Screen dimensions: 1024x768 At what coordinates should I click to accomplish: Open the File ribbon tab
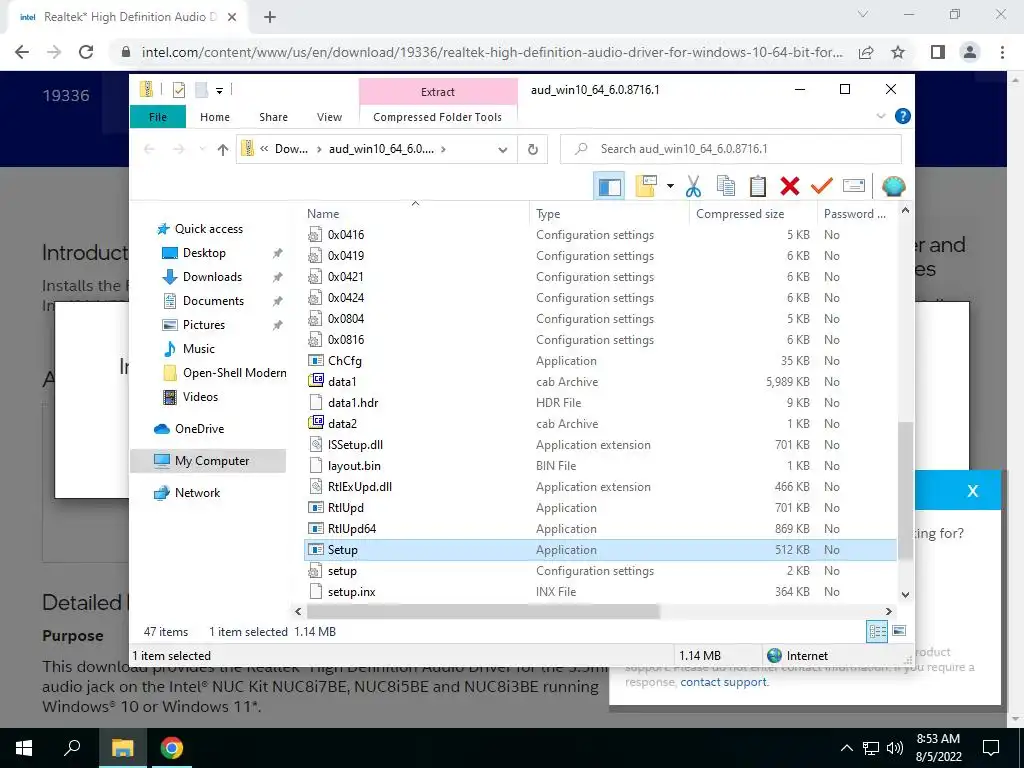pyautogui.click(x=158, y=117)
